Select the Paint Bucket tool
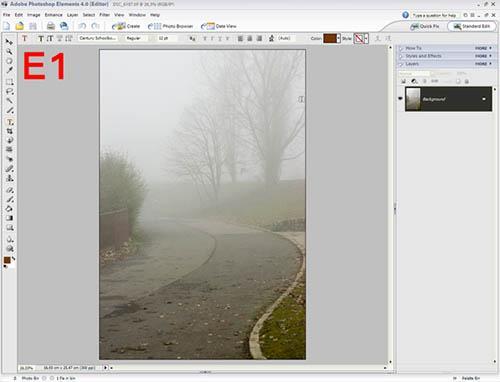 pyautogui.click(x=9, y=209)
